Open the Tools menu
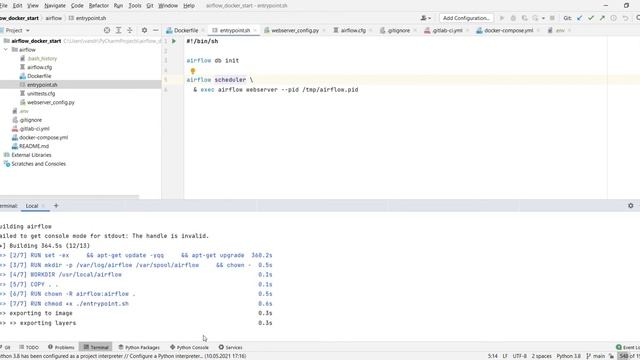 (x=135, y=6)
